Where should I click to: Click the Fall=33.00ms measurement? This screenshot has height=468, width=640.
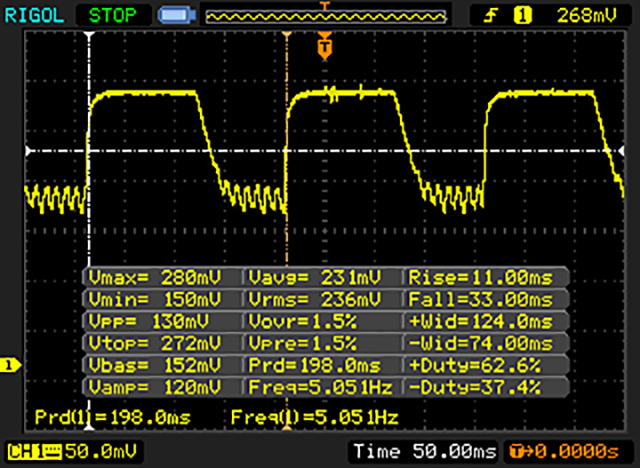point(480,300)
